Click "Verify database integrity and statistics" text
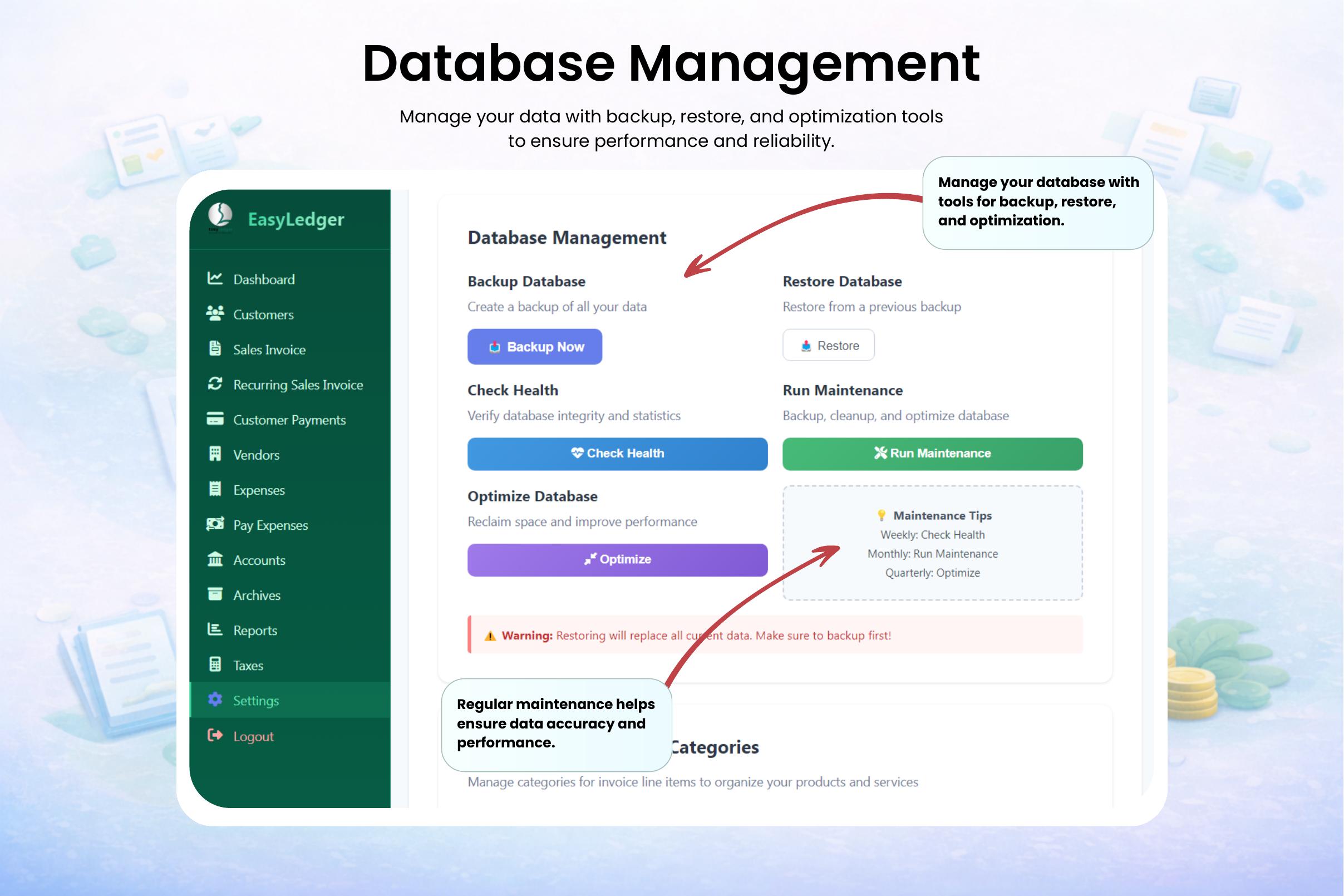 pos(574,416)
